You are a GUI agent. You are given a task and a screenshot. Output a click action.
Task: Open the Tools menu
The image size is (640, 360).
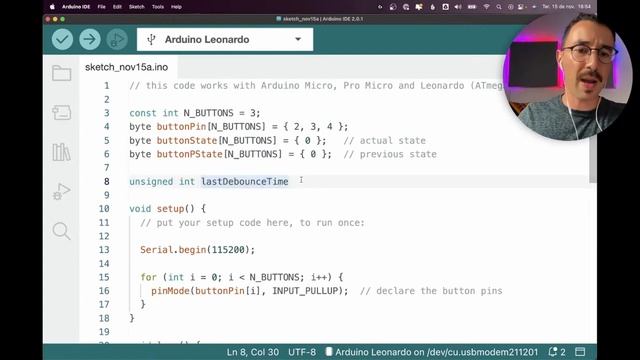coord(158,7)
